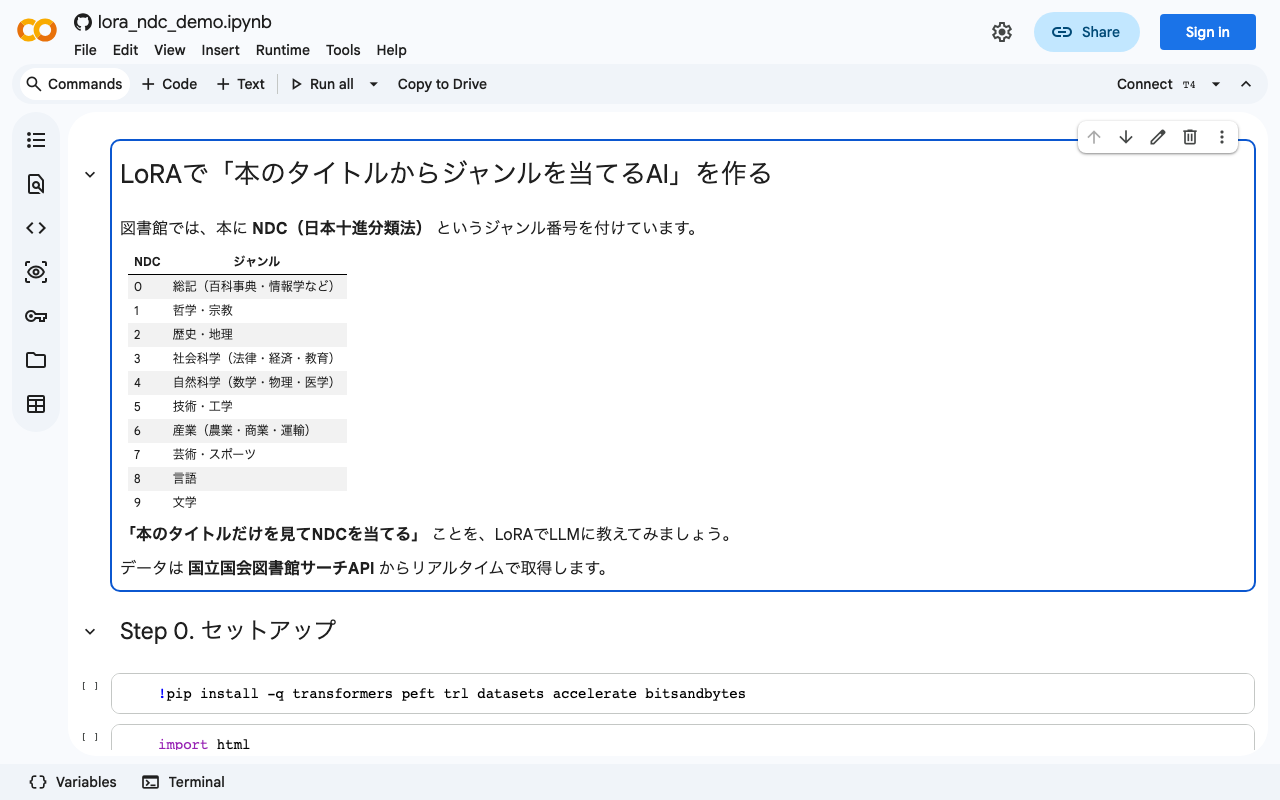This screenshot has width=1280, height=800.
Task: Open the Tools menu
Action: [343, 50]
